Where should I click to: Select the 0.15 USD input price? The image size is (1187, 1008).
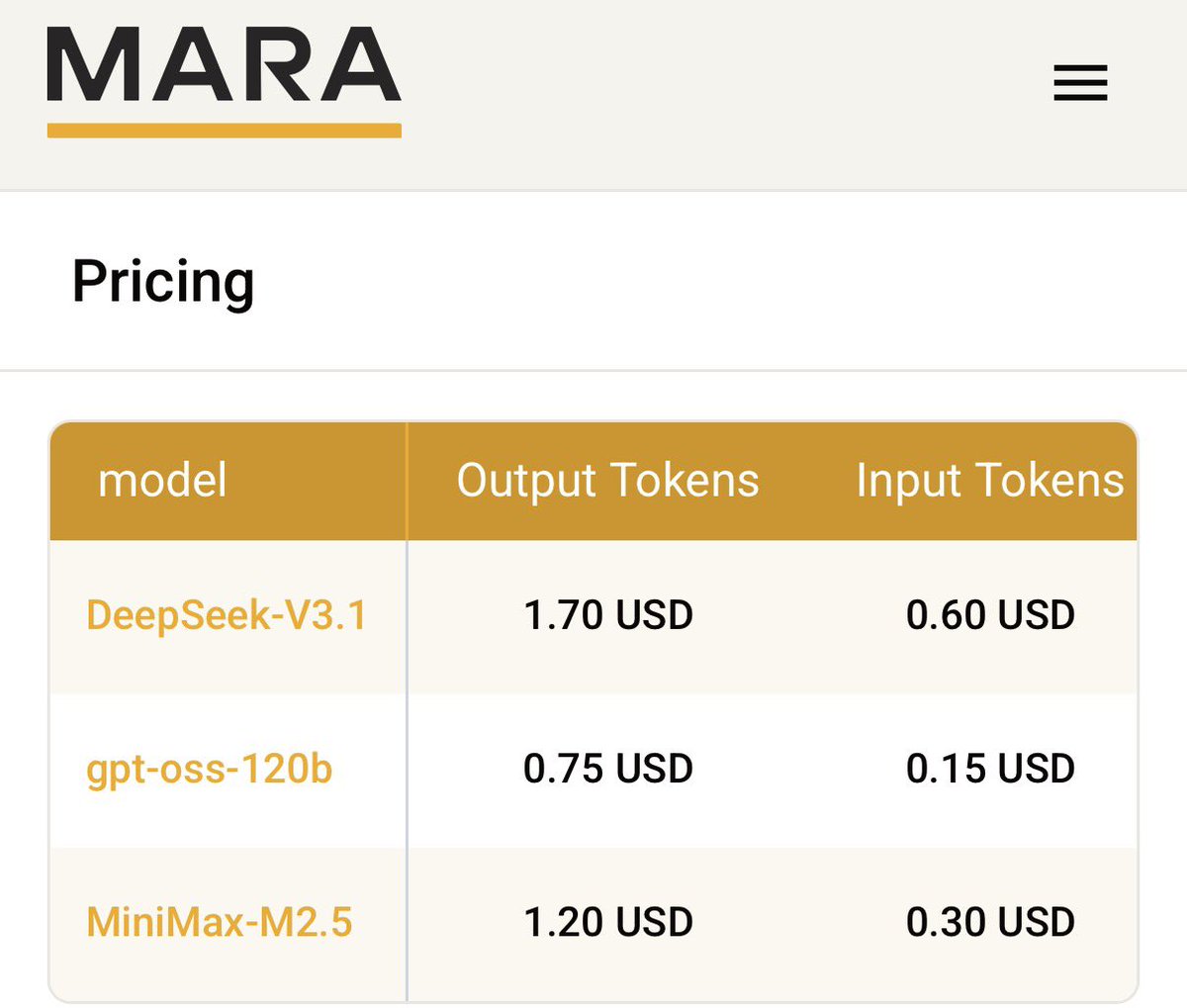click(x=990, y=769)
